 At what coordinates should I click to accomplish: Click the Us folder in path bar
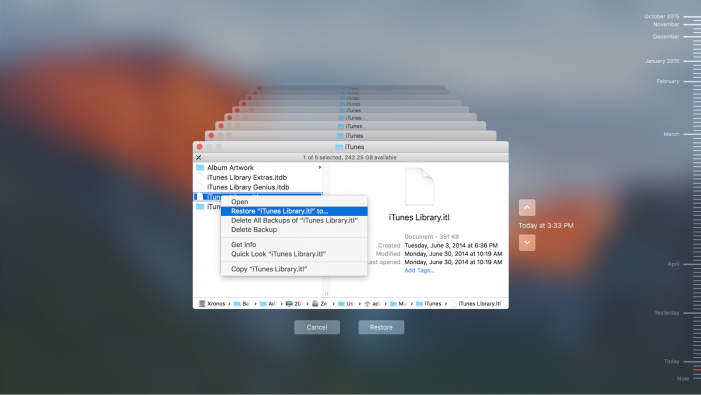click(346, 304)
